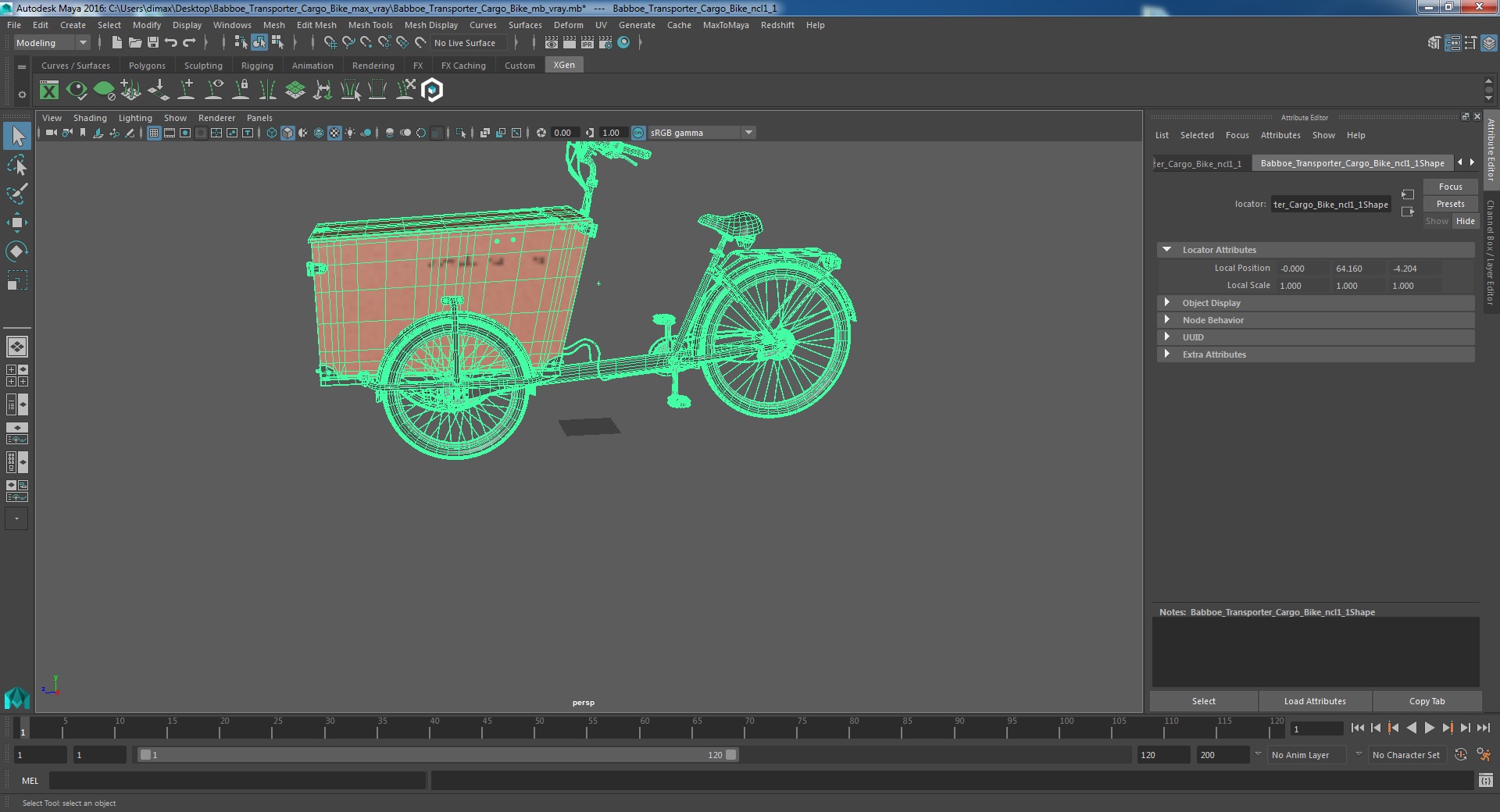The height and width of the screenshot is (812, 1500).
Task: Create new scene from toolbar
Action: [116, 43]
